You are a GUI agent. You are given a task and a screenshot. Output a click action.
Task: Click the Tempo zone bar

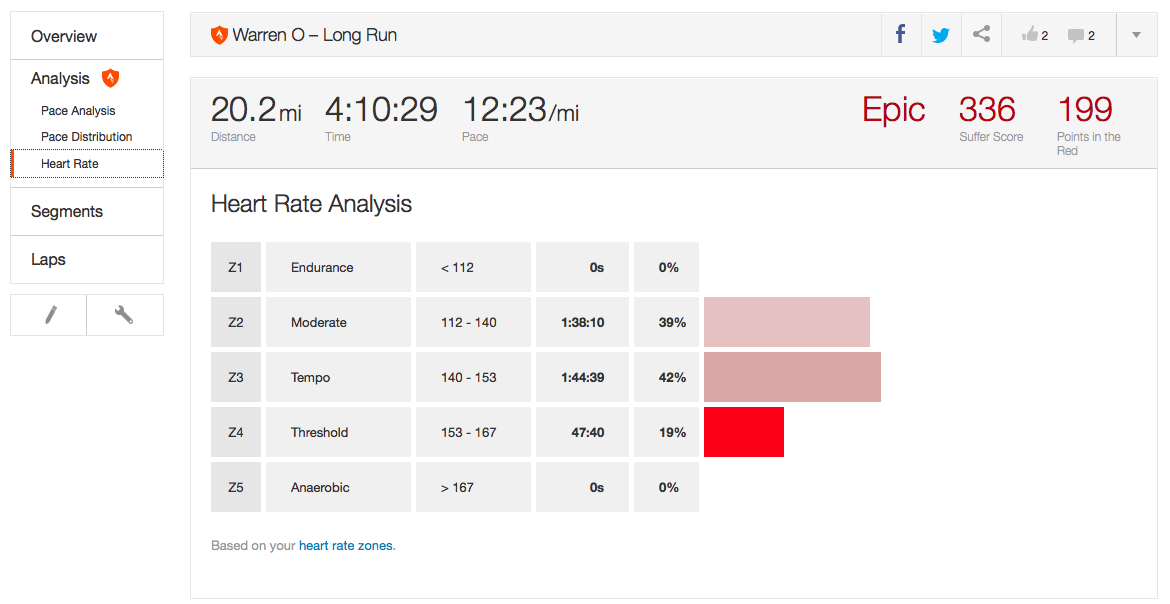[x=792, y=377]
